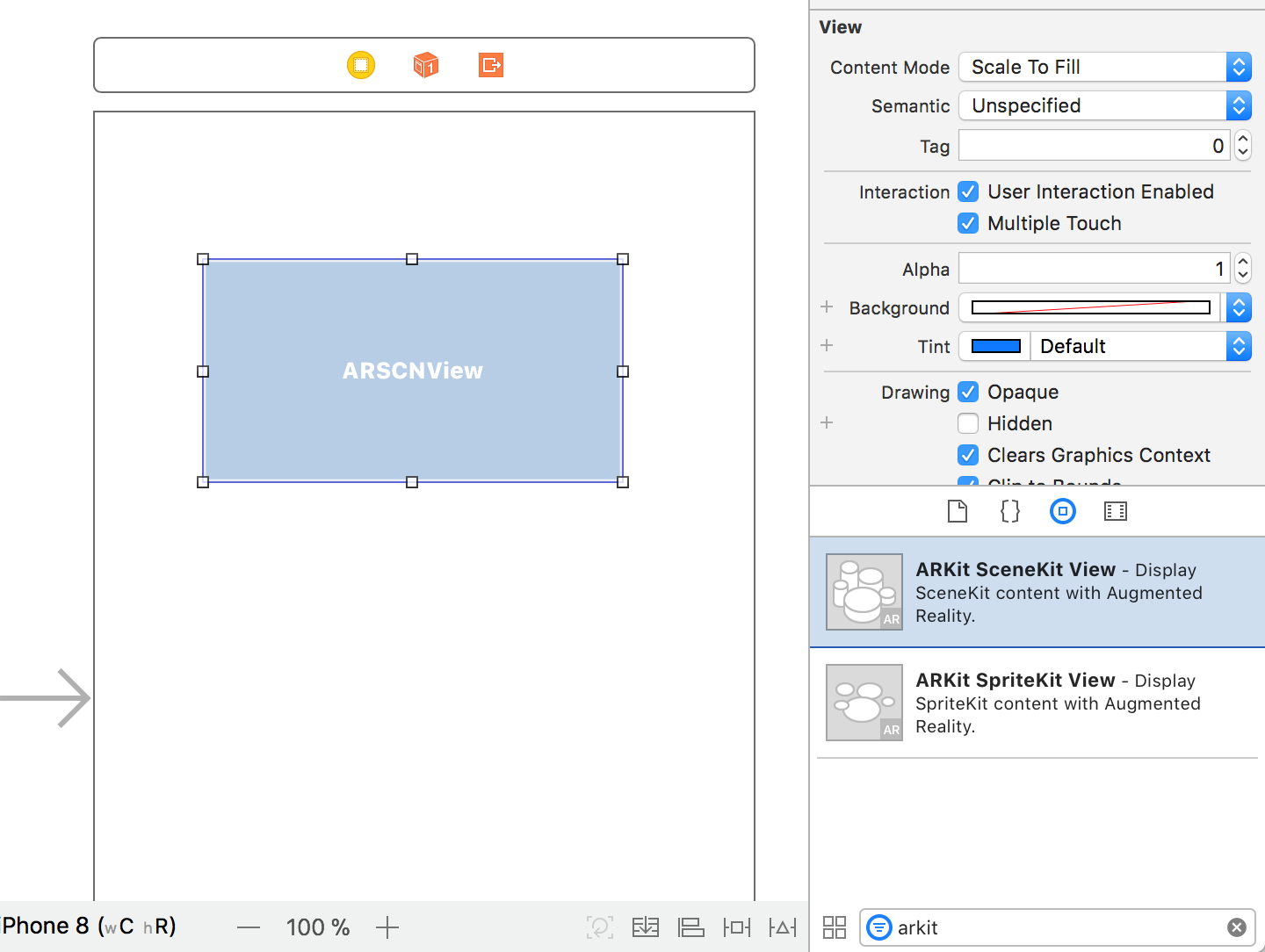Expand the Background color dropdown
The width and height of the screenshot is (1265, 952).
(1239, 307)
